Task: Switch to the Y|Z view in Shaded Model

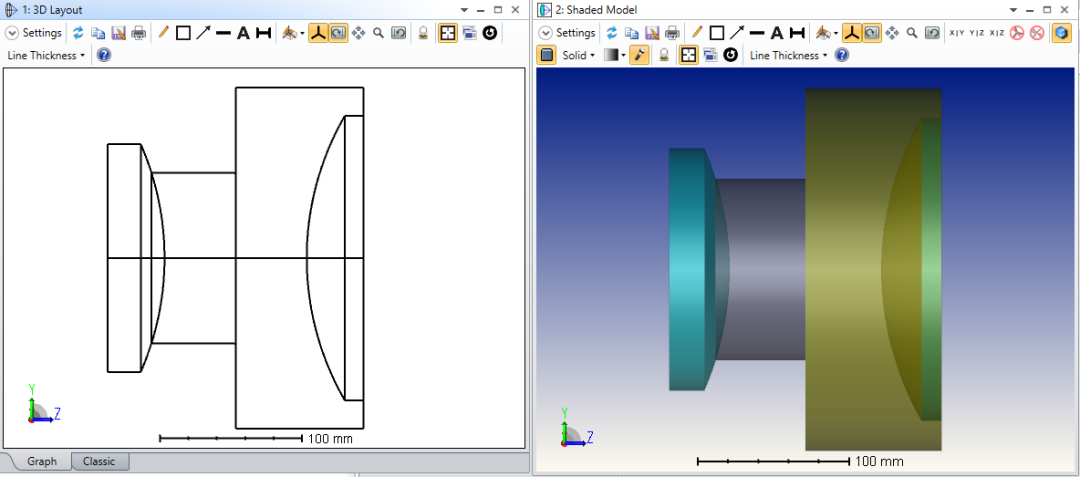Action: 977,33
